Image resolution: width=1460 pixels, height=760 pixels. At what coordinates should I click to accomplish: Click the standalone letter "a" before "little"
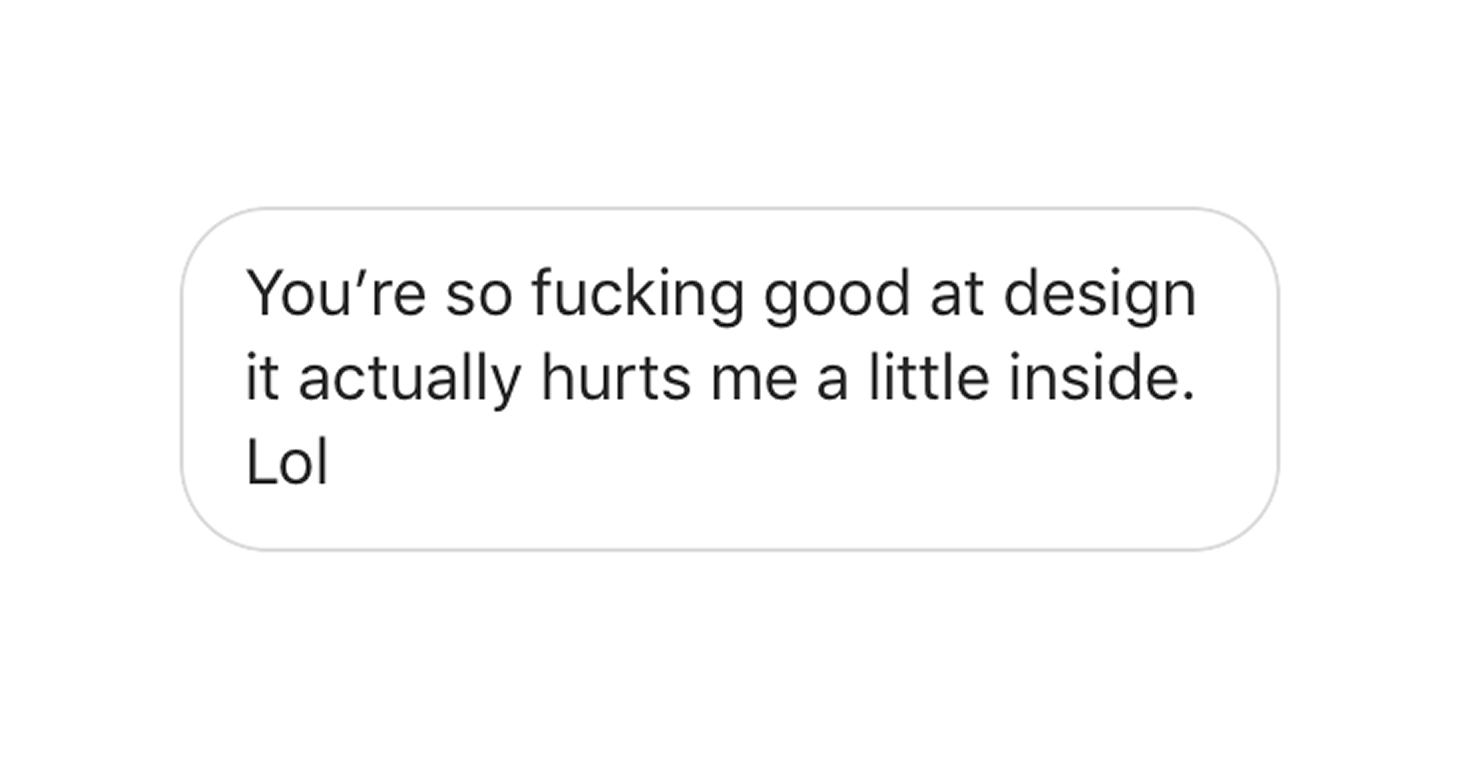coord(832,380)
